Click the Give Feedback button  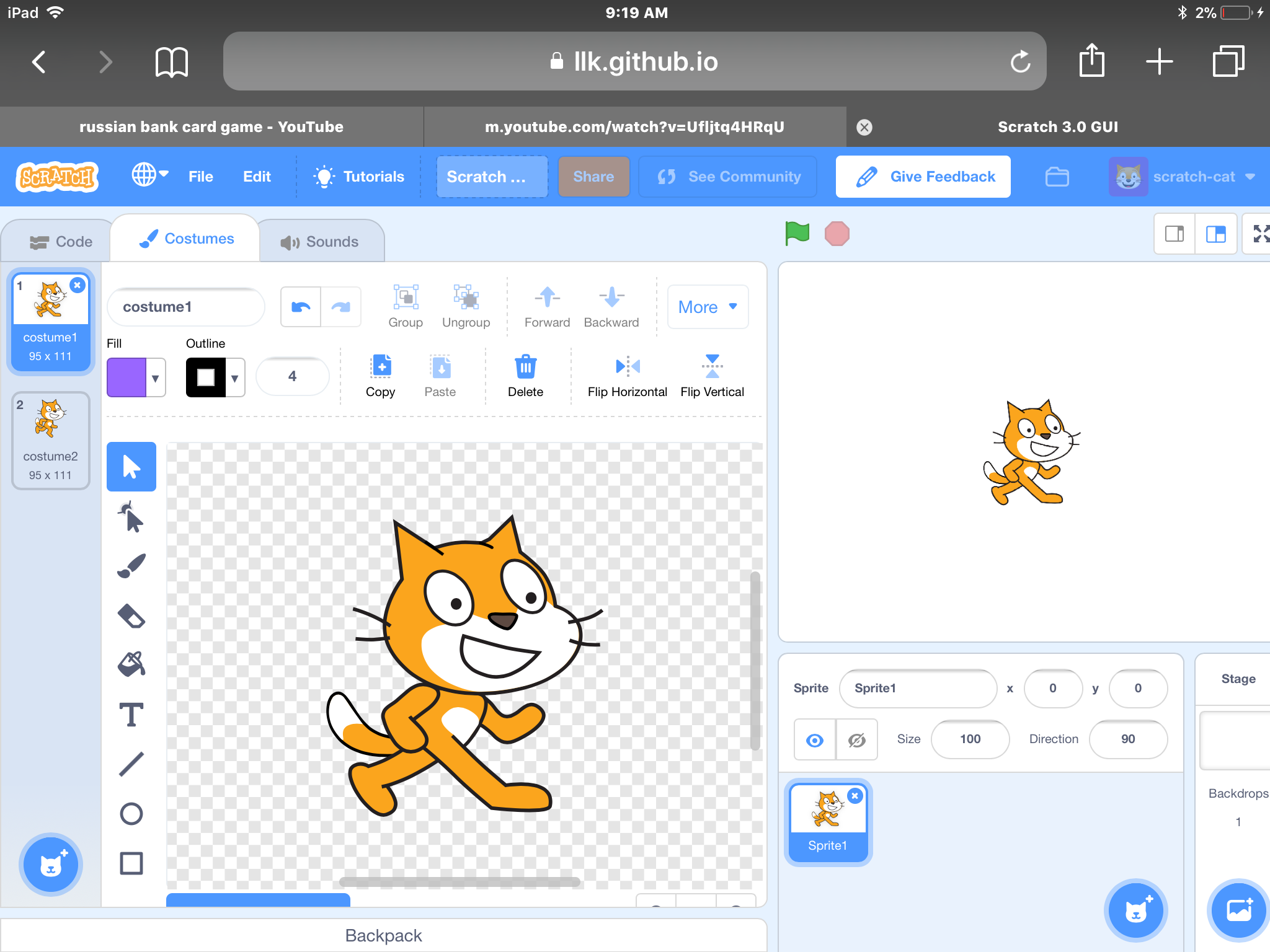(x=923, y=177)
